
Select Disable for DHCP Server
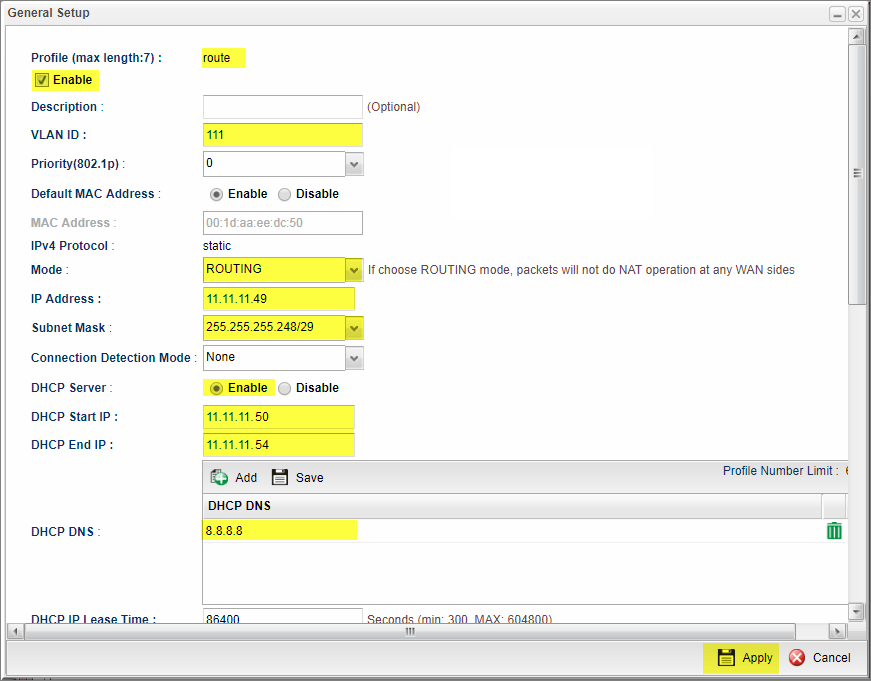point(284,388)
